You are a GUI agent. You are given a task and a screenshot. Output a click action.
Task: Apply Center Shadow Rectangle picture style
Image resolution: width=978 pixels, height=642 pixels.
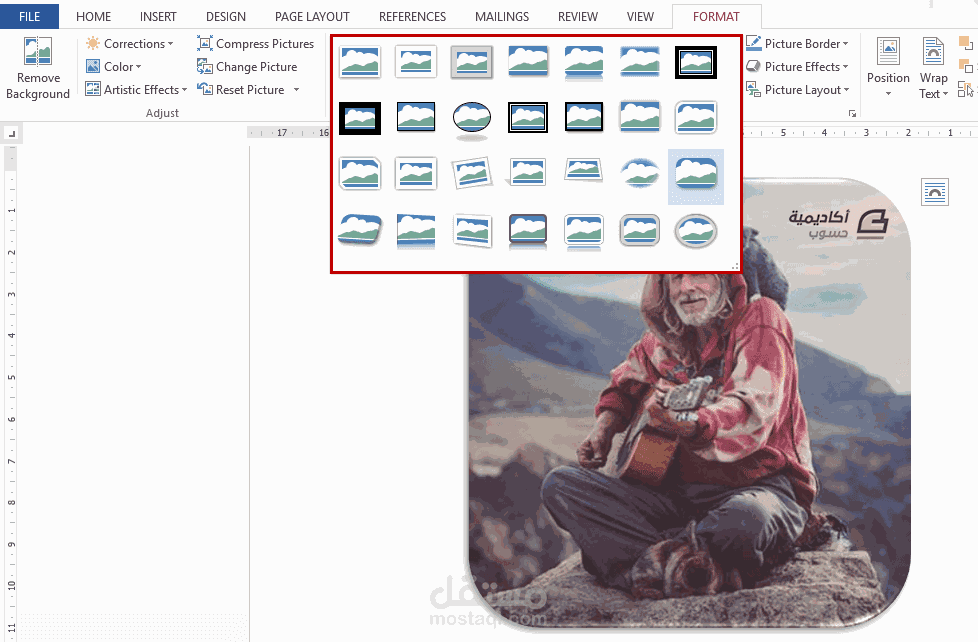pyautogui.click(x=640, y=118)
